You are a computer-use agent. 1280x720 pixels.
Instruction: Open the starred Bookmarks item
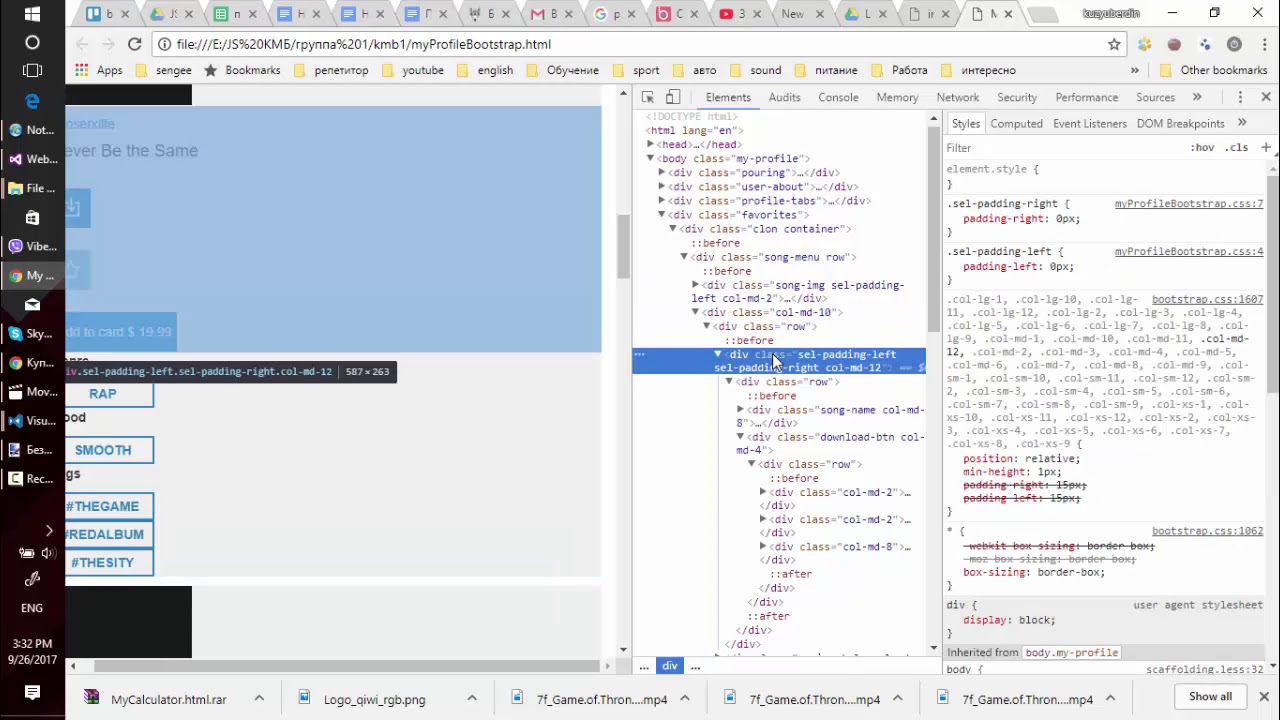point(242,70)
